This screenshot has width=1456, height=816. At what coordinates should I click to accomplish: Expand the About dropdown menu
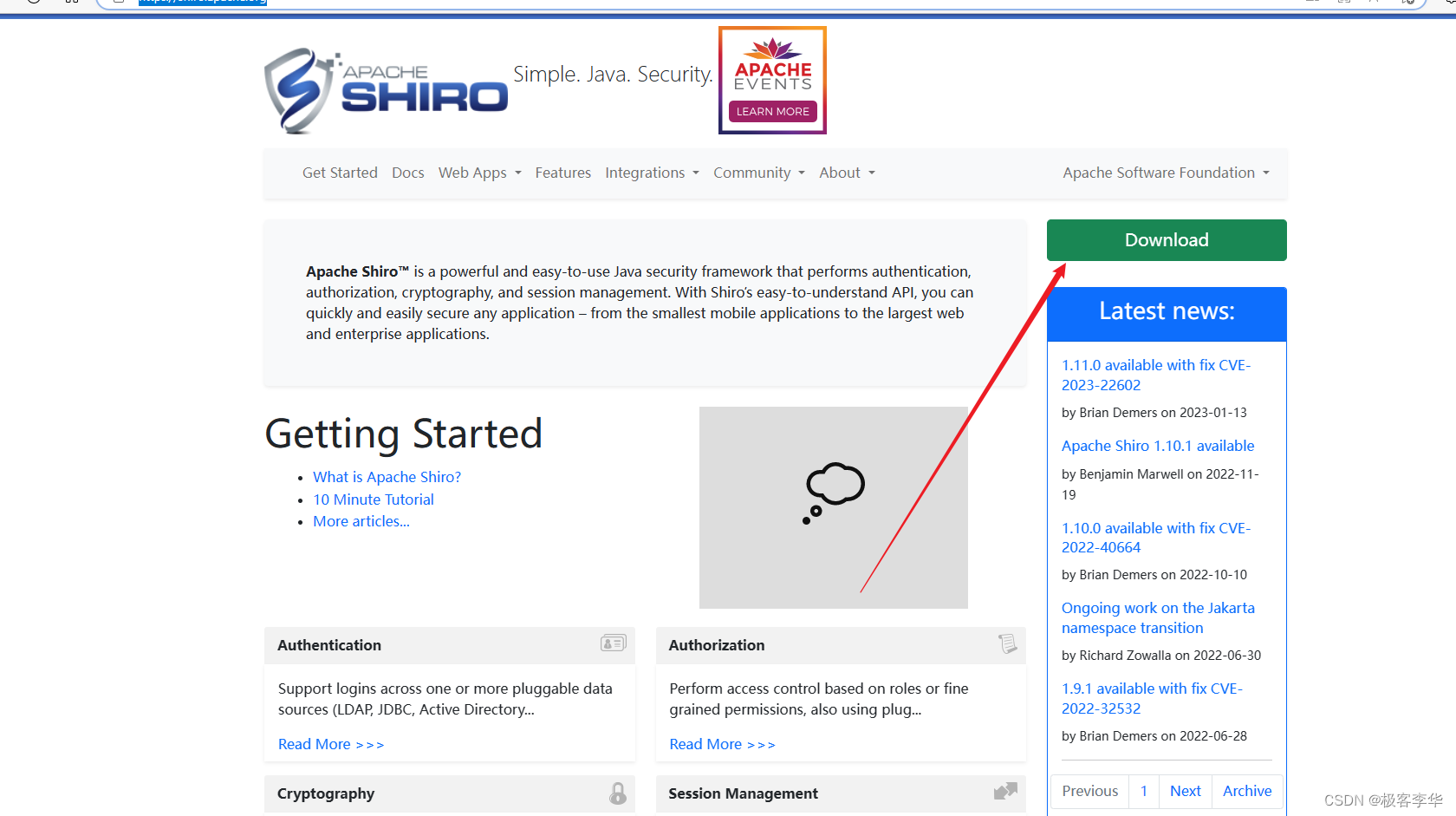pyautogui.click(x=848, y=173)
